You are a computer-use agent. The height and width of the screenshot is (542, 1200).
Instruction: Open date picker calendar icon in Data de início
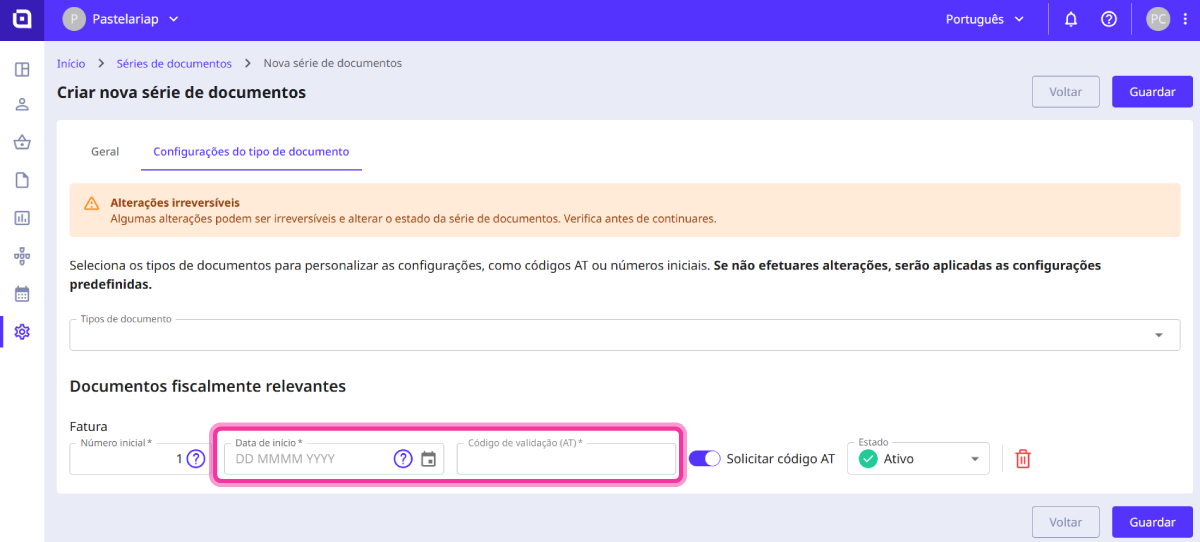coord(428,459)
